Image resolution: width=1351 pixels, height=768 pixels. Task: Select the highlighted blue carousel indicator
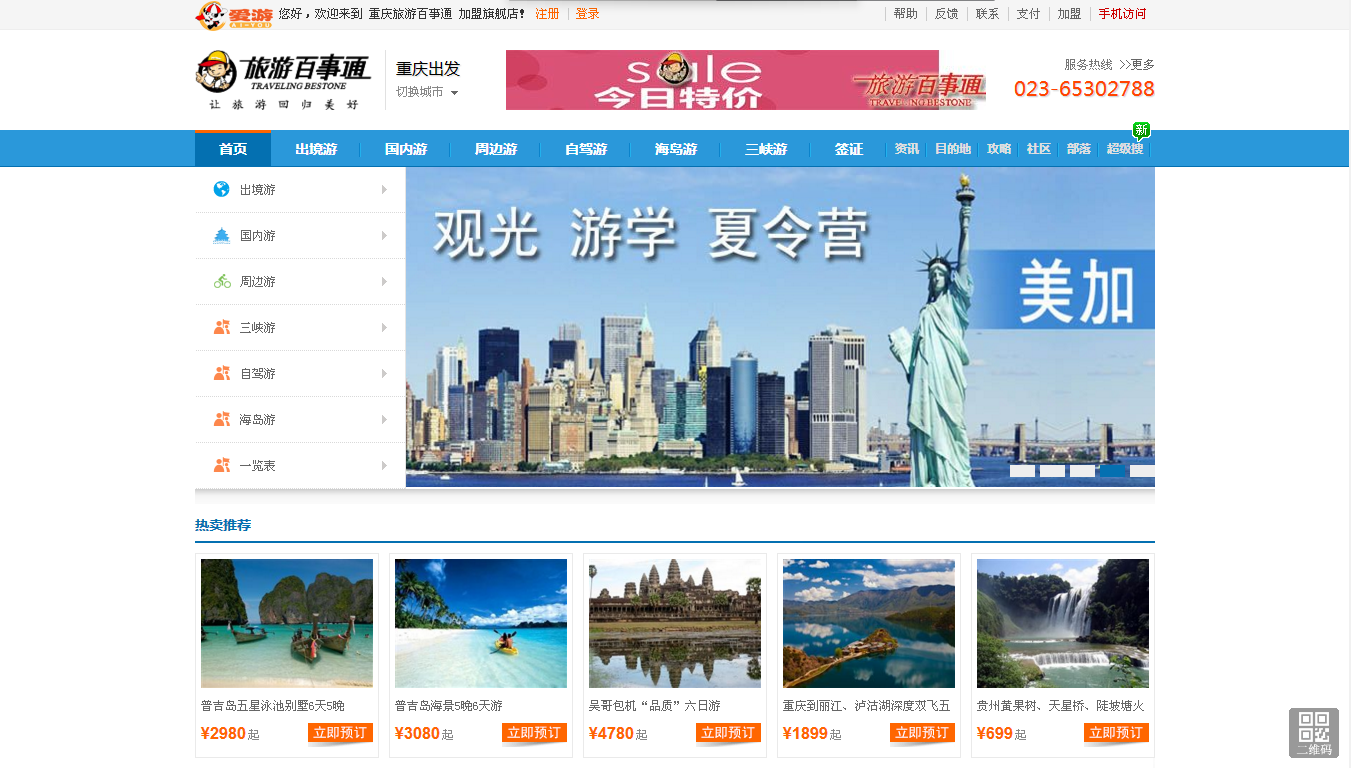click(1112, 471)
